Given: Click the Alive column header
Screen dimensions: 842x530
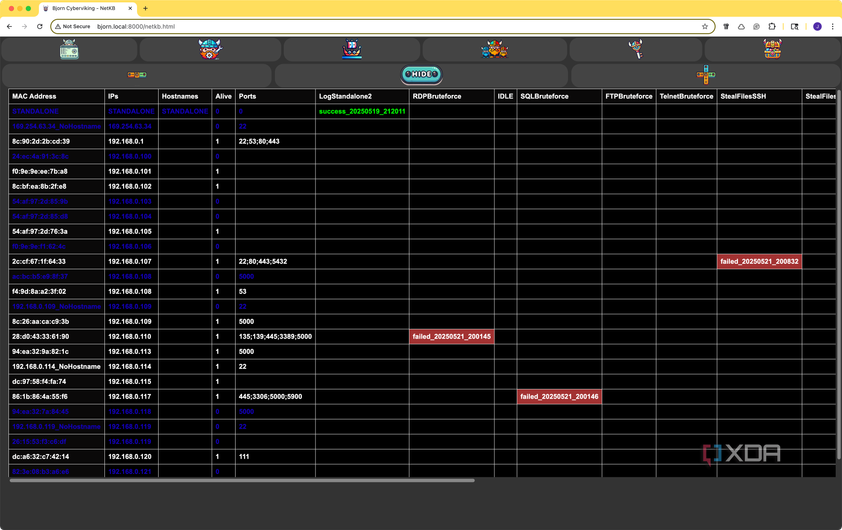Looking at the screenshot, I should pyautogui.click(x=223, y=96).
